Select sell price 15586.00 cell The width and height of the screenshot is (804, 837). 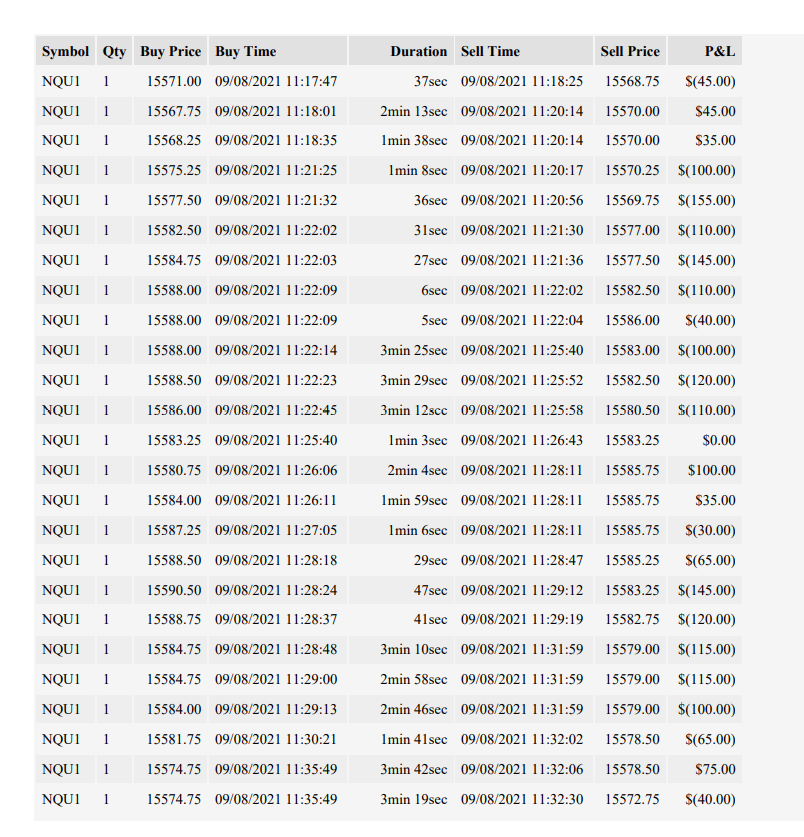(630, 320)
